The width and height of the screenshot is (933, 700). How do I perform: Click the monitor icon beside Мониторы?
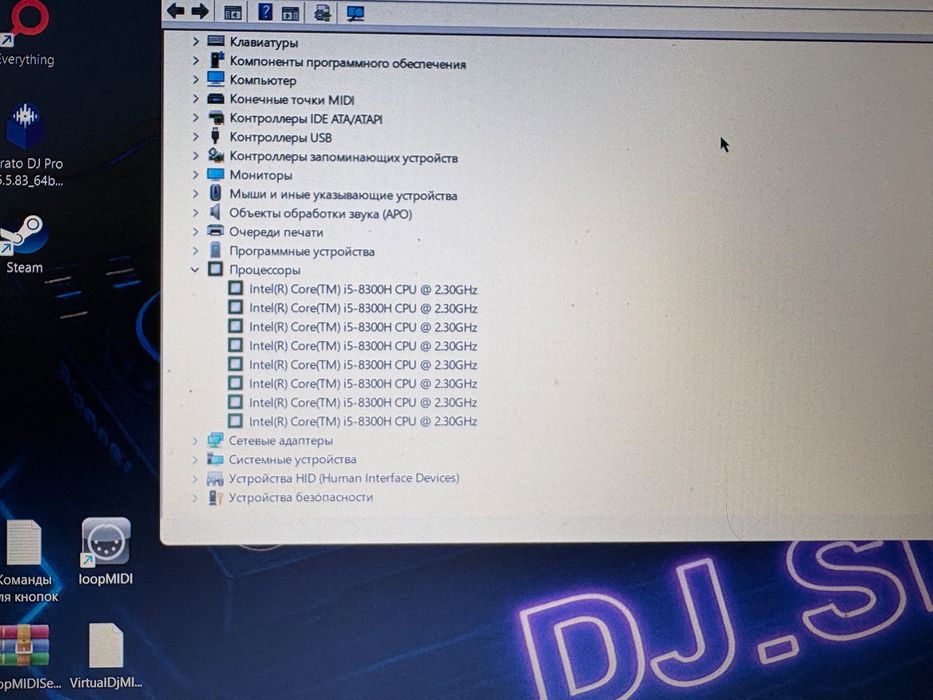[215, 174]
